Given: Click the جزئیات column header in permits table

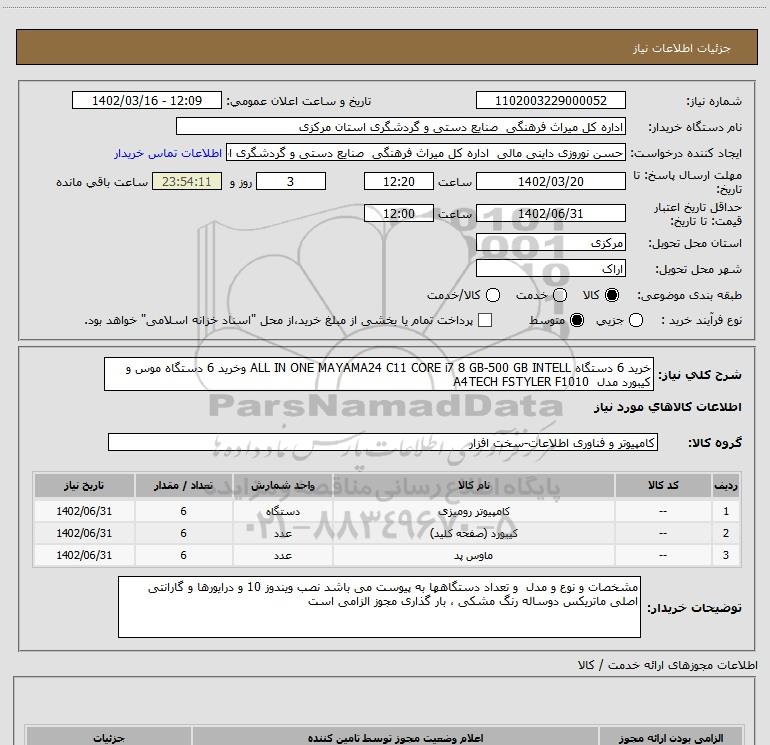Looking at the screenshot, I should pyautogui.click(x=109, y=738).
